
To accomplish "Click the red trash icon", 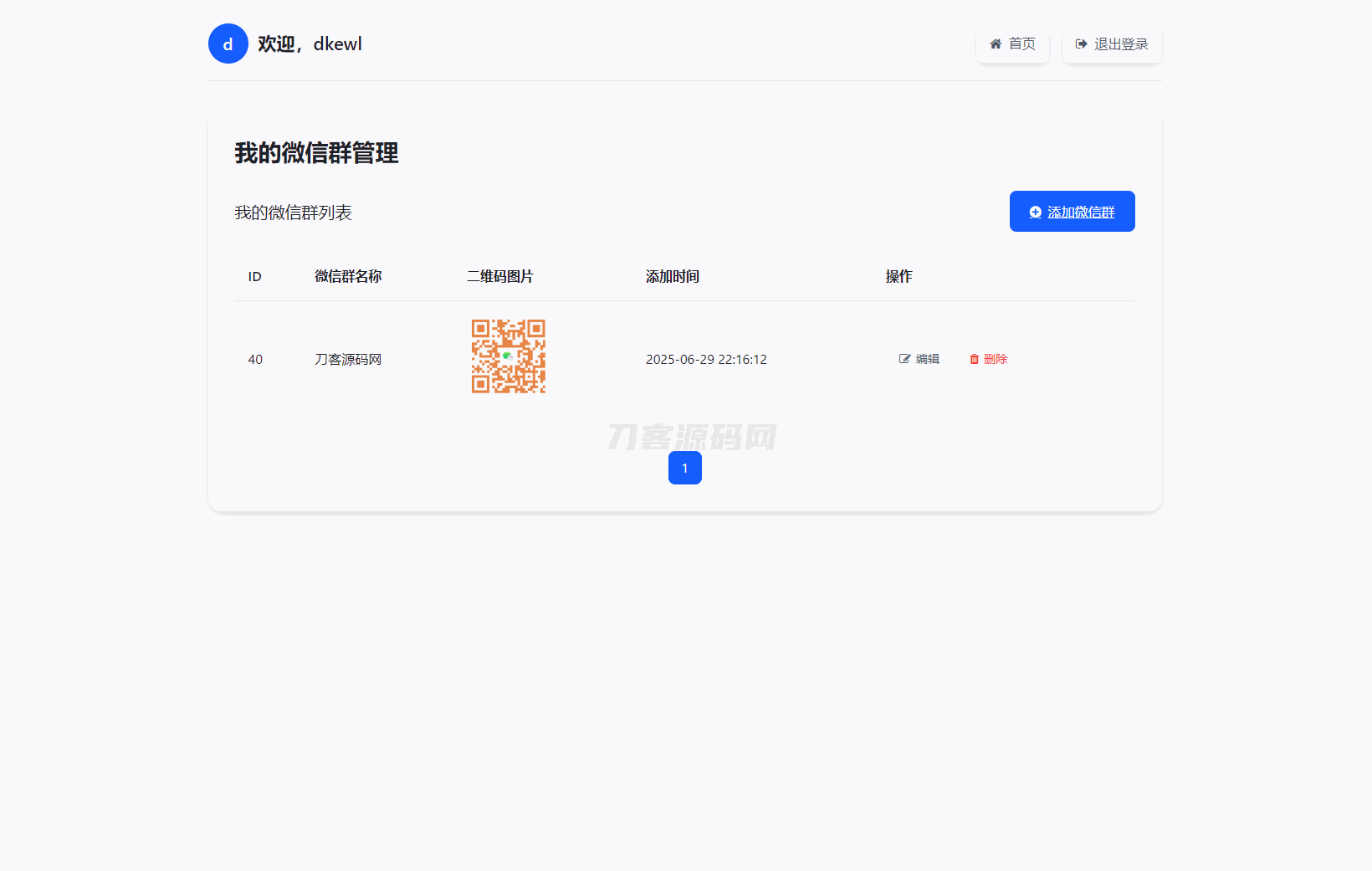I will pos(974,359).
